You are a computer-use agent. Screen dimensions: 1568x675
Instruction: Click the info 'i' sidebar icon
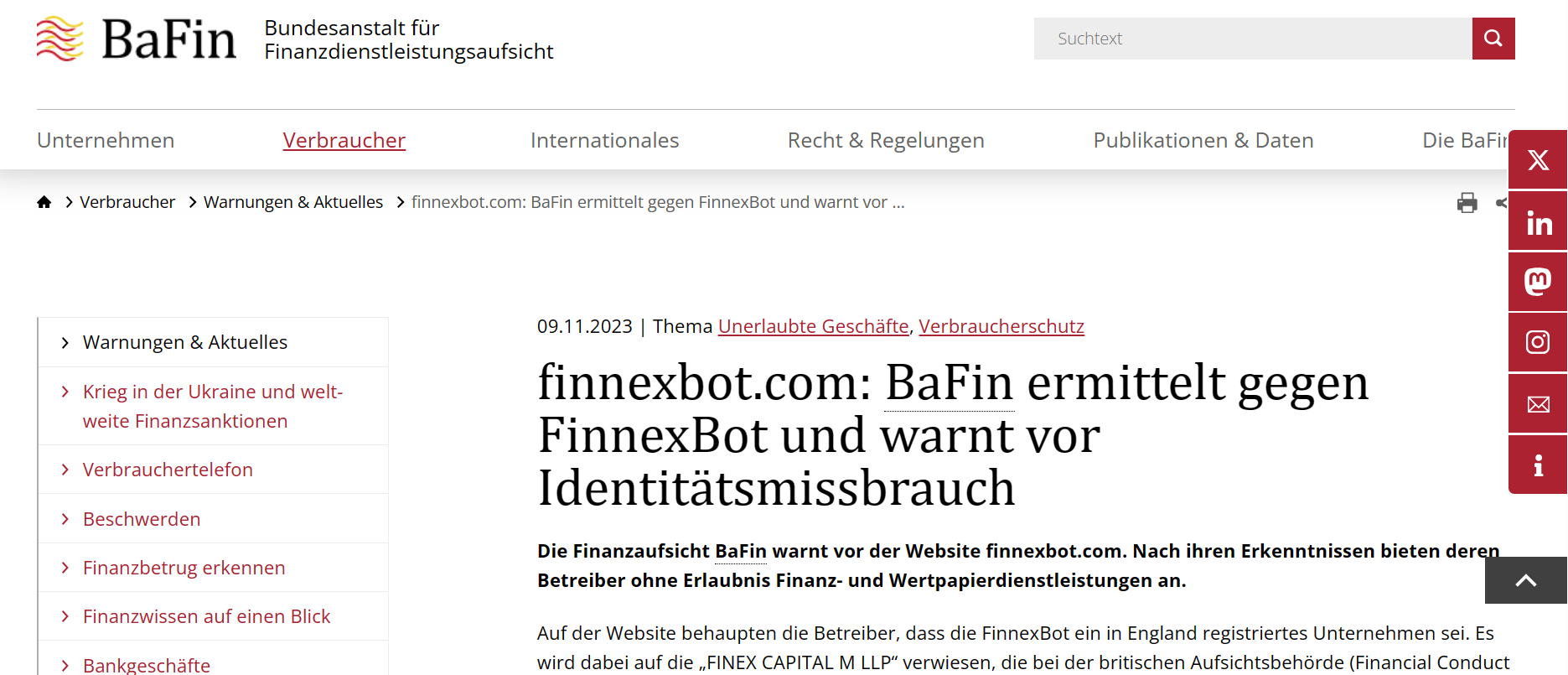coord(1538,465)
